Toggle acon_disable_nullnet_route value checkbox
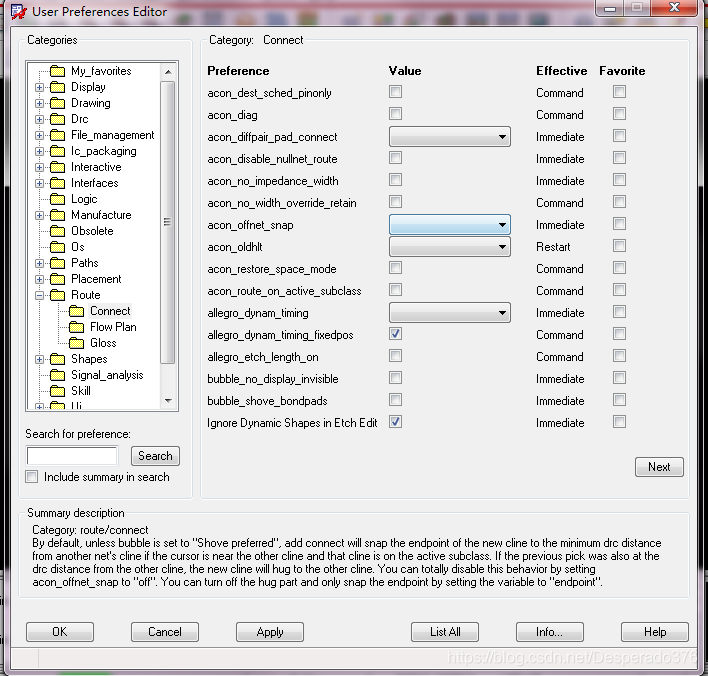Screen dimensions: 708x676 pyautogui.click(x=396, y=158)
